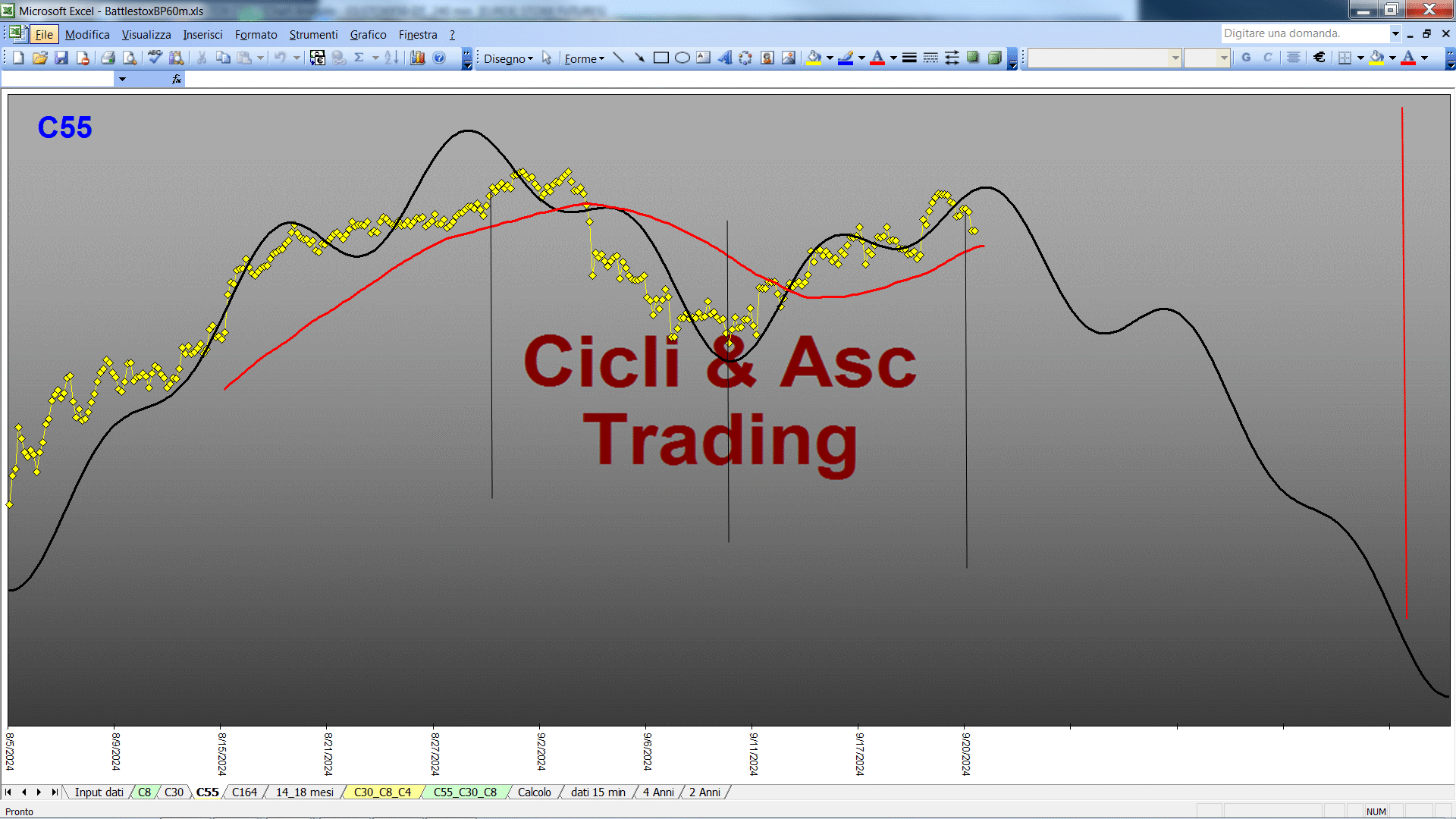Print the chart with printer icon

tap(108, 58)
